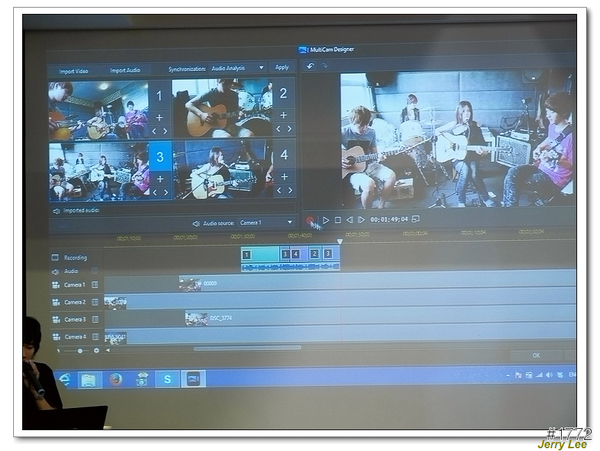The width and height of the screenshot is (600, 451).
Task: Click the timeline zoom in plus icon
Action: [96, 350]
